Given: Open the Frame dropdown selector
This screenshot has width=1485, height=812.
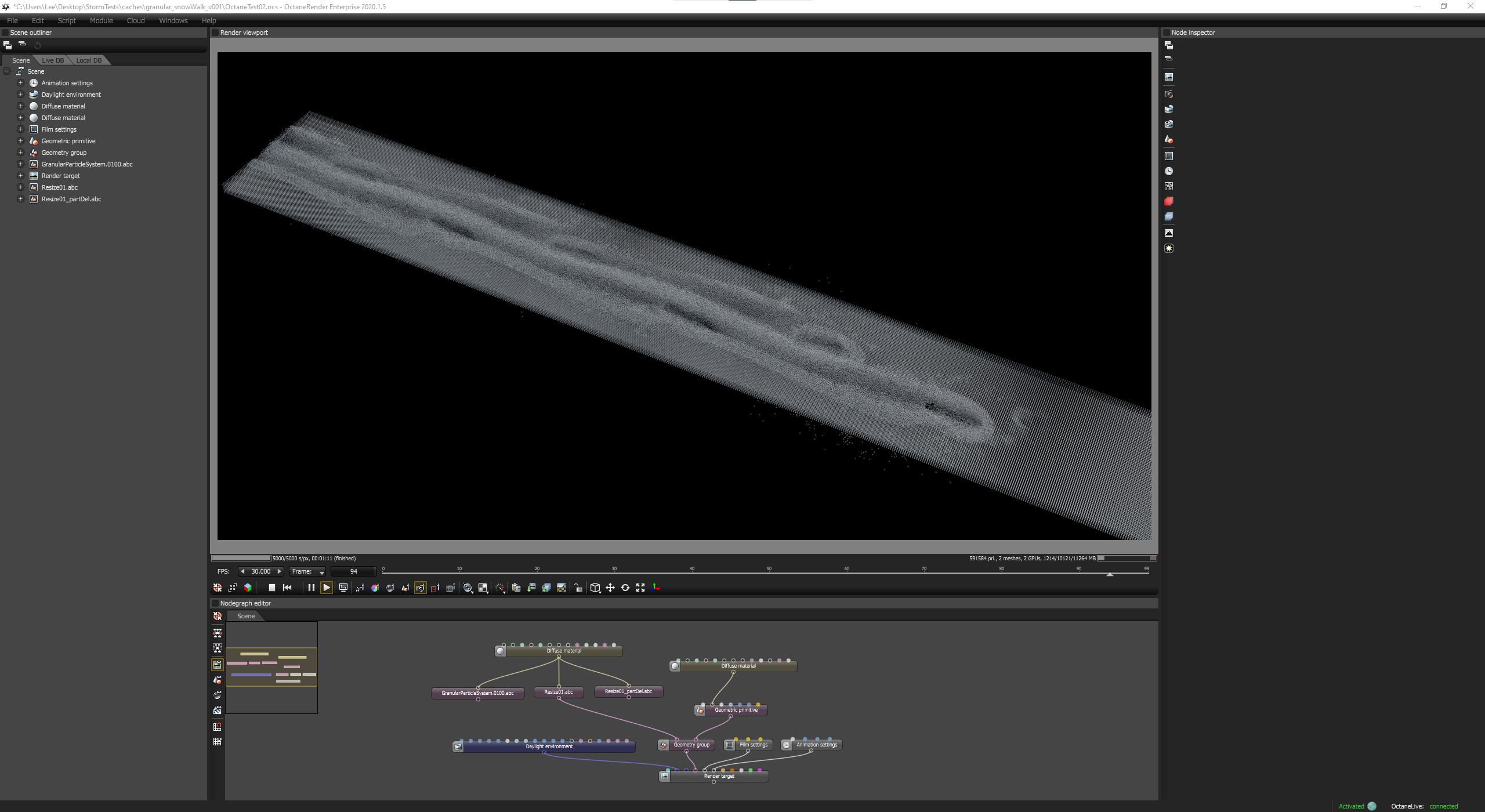Looking at the screenshot, I should point(307,572).
